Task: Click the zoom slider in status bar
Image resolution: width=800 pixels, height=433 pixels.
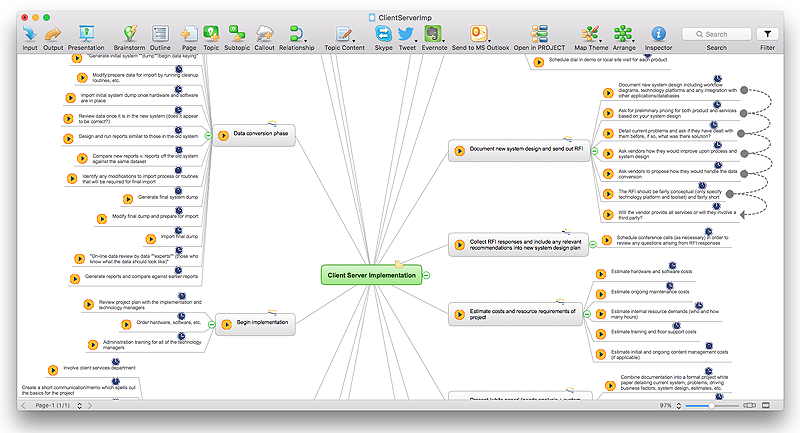Action: click(712, 406)
